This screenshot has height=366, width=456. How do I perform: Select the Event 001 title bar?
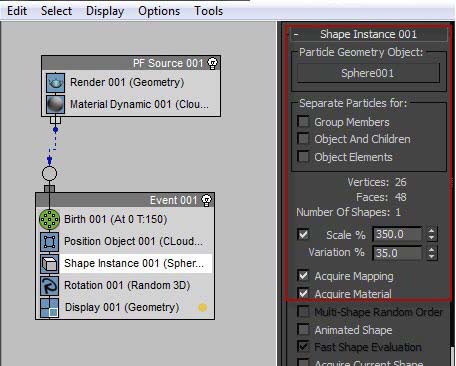coord(125,200)
